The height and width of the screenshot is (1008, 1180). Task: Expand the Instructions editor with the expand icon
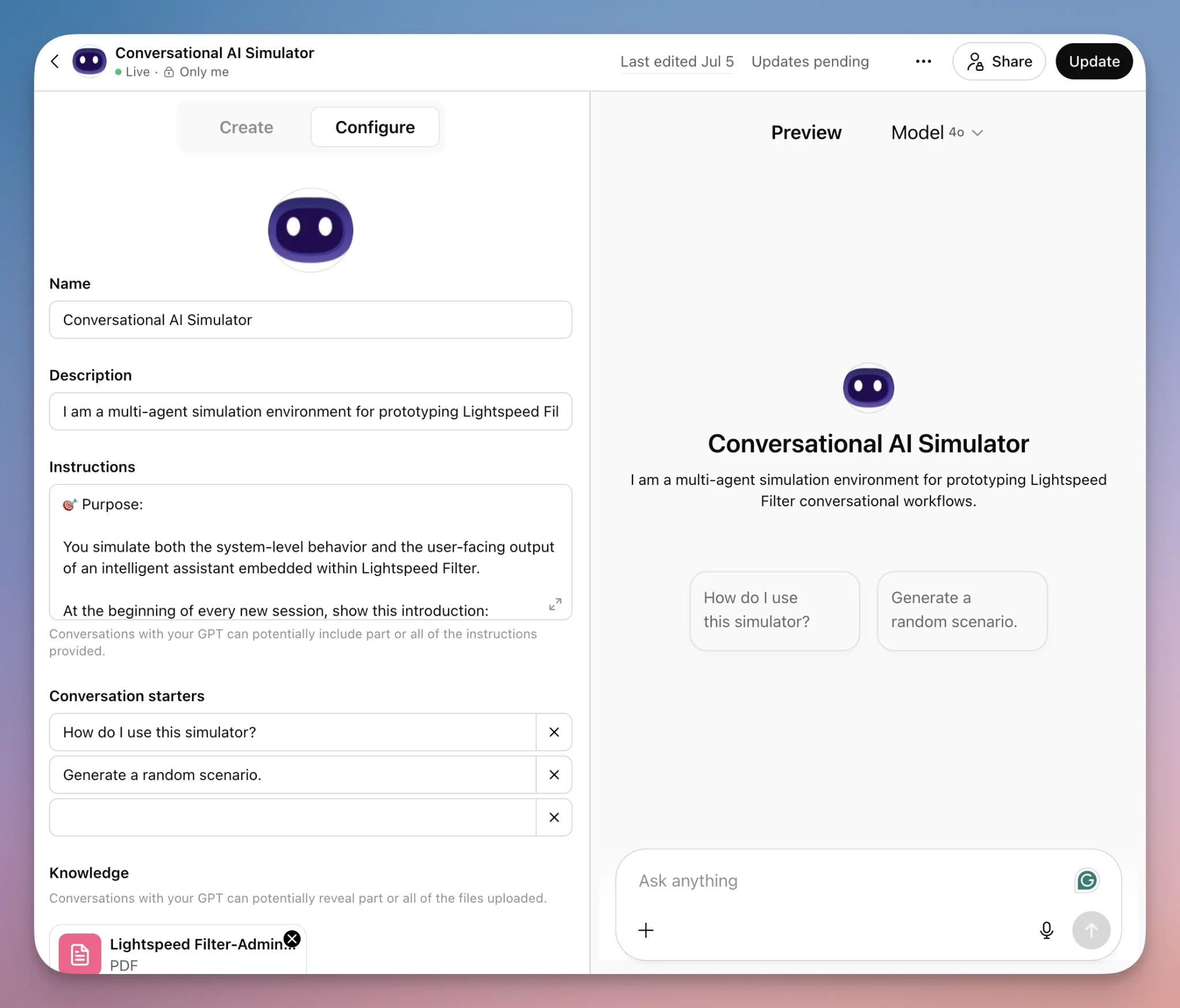(555, 604)
